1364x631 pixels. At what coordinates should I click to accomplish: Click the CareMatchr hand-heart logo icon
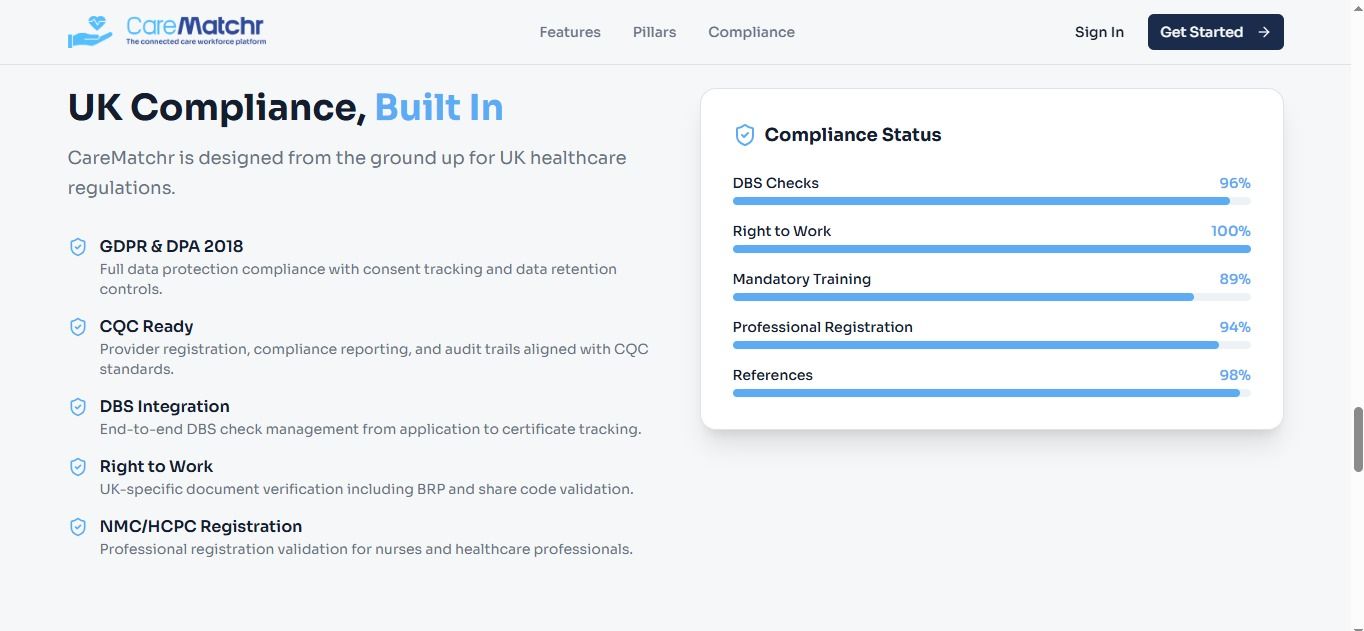[x=90, y=32]
